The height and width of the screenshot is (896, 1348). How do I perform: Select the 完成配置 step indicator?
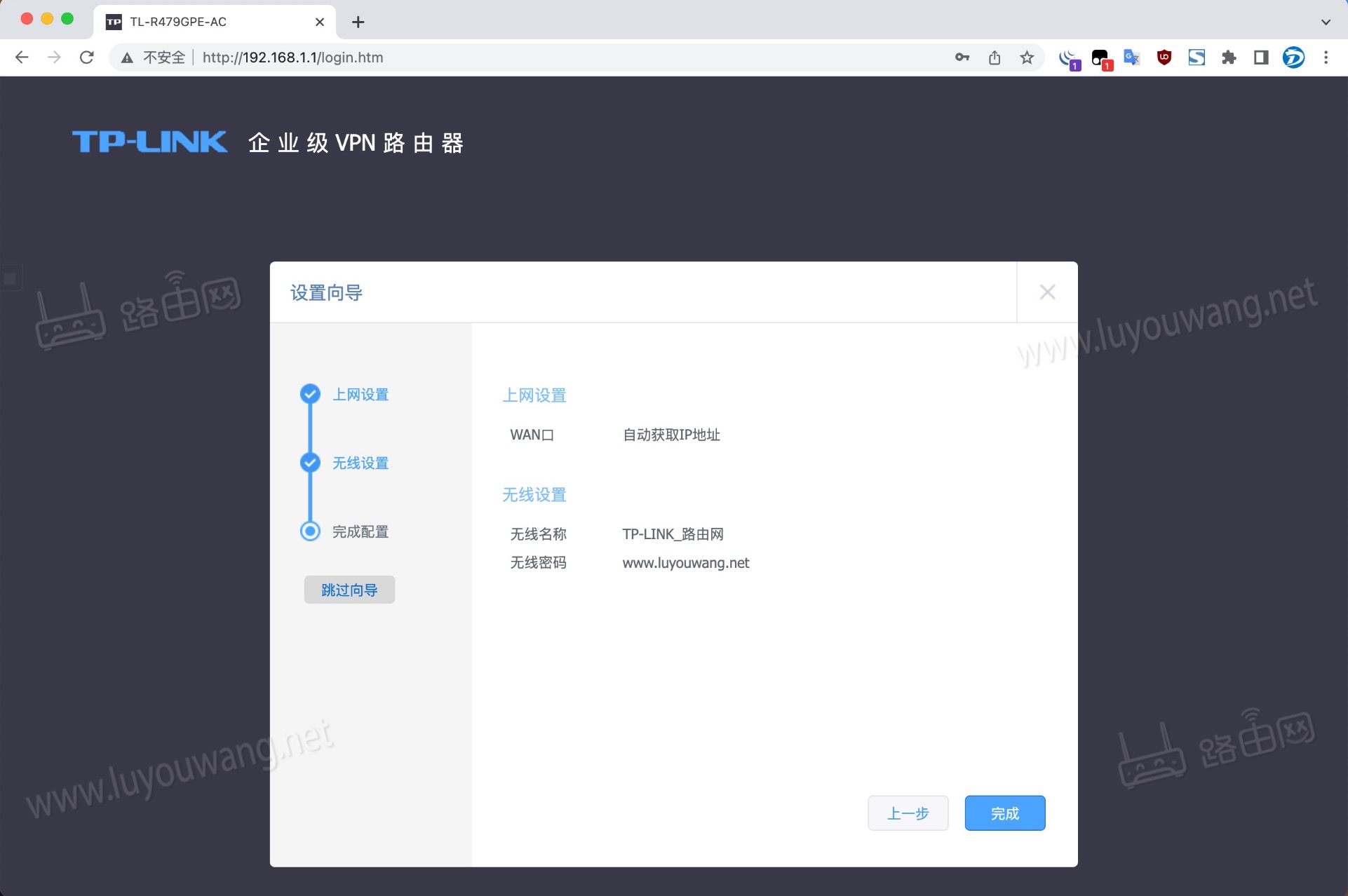[311, 531]
